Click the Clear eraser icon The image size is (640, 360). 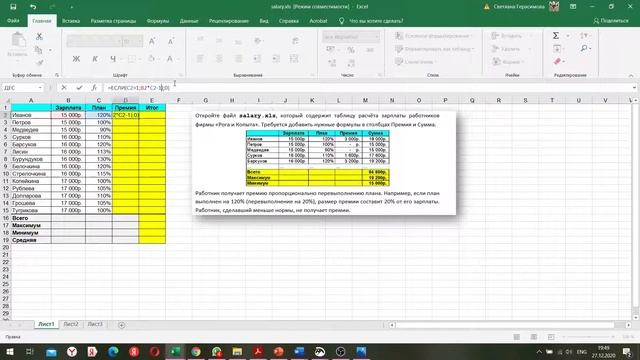tap(557, 61)
